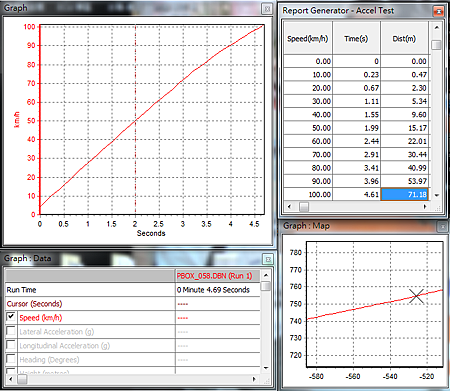
Task: Select the Dist(m) column header
Action: coord(404,38)
